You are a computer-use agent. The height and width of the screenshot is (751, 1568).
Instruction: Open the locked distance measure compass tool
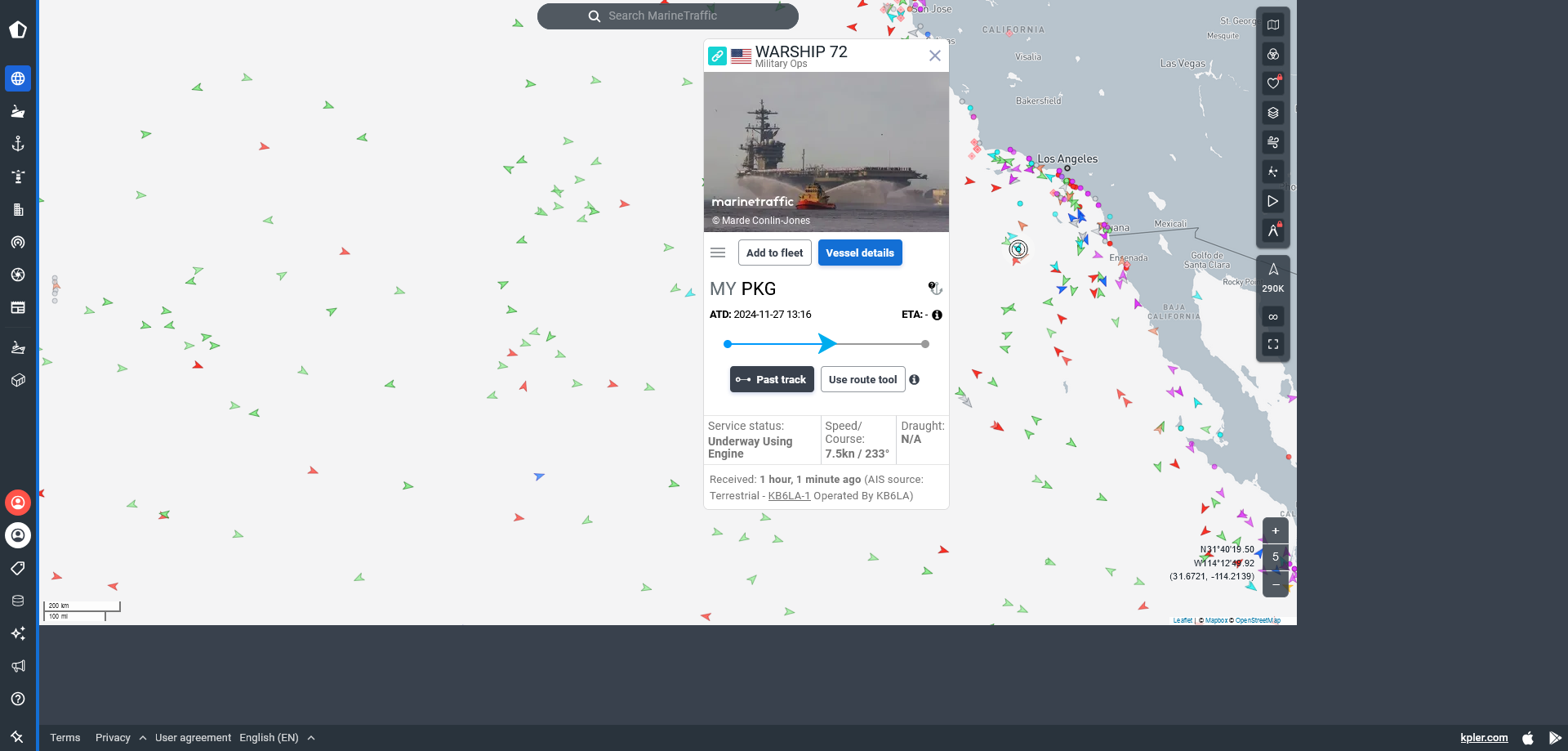pyautogui.click(x=1273, y=230)
